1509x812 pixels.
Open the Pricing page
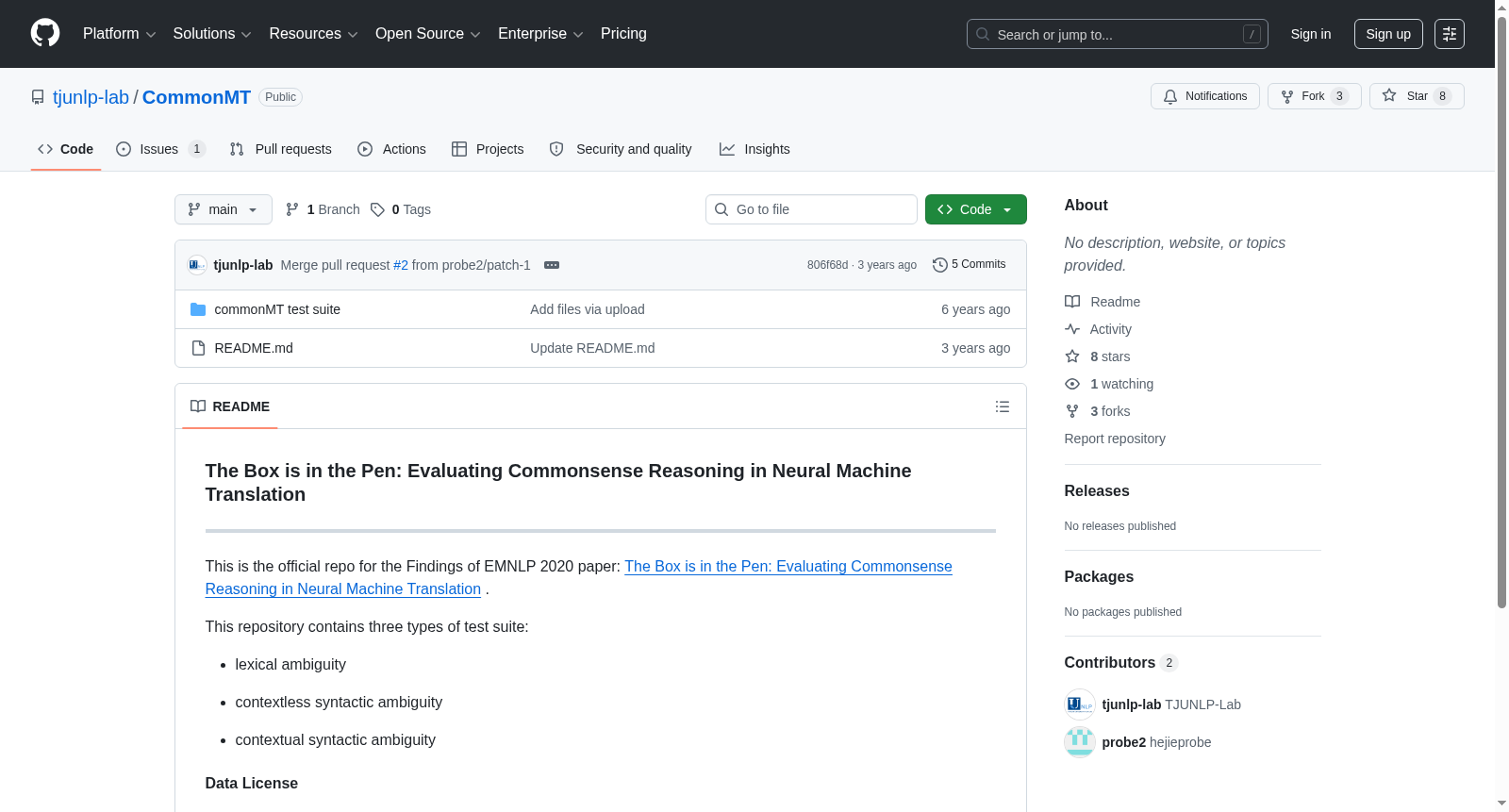(x=623, y=34)
